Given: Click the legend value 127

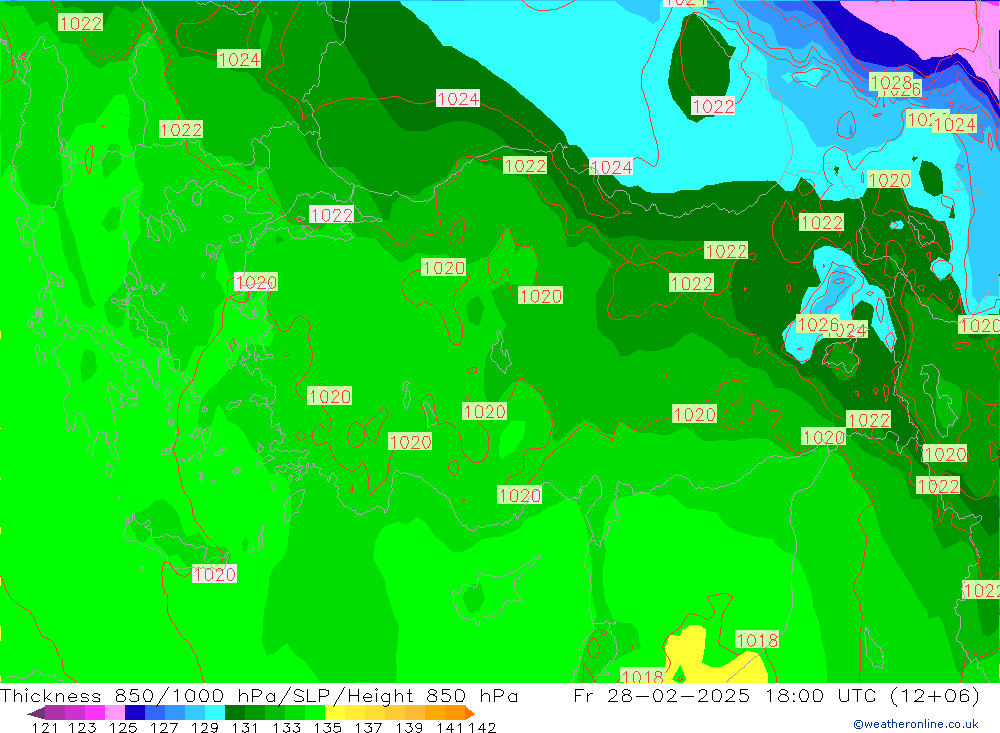Looking at the screenshot, I should coord(164,727).
